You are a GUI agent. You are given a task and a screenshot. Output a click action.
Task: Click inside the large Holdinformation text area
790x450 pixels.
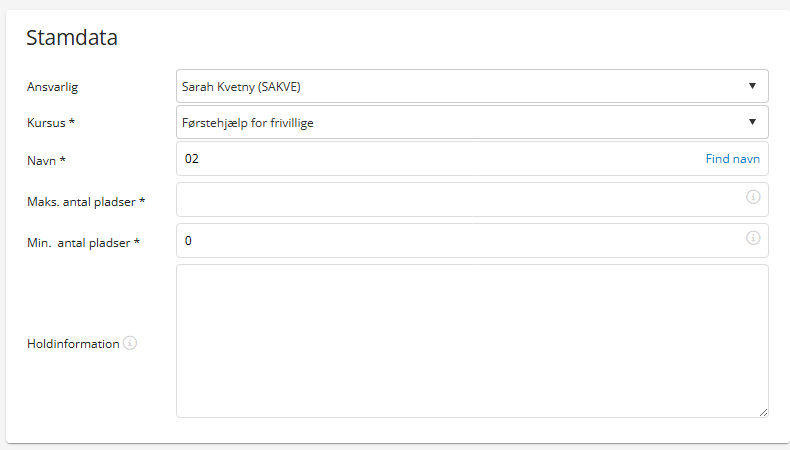point(472,341)
